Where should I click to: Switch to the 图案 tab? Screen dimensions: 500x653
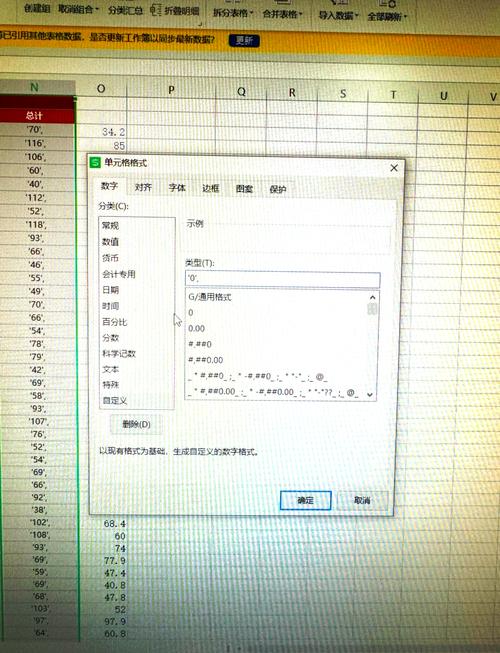click(x=244, y=189)
